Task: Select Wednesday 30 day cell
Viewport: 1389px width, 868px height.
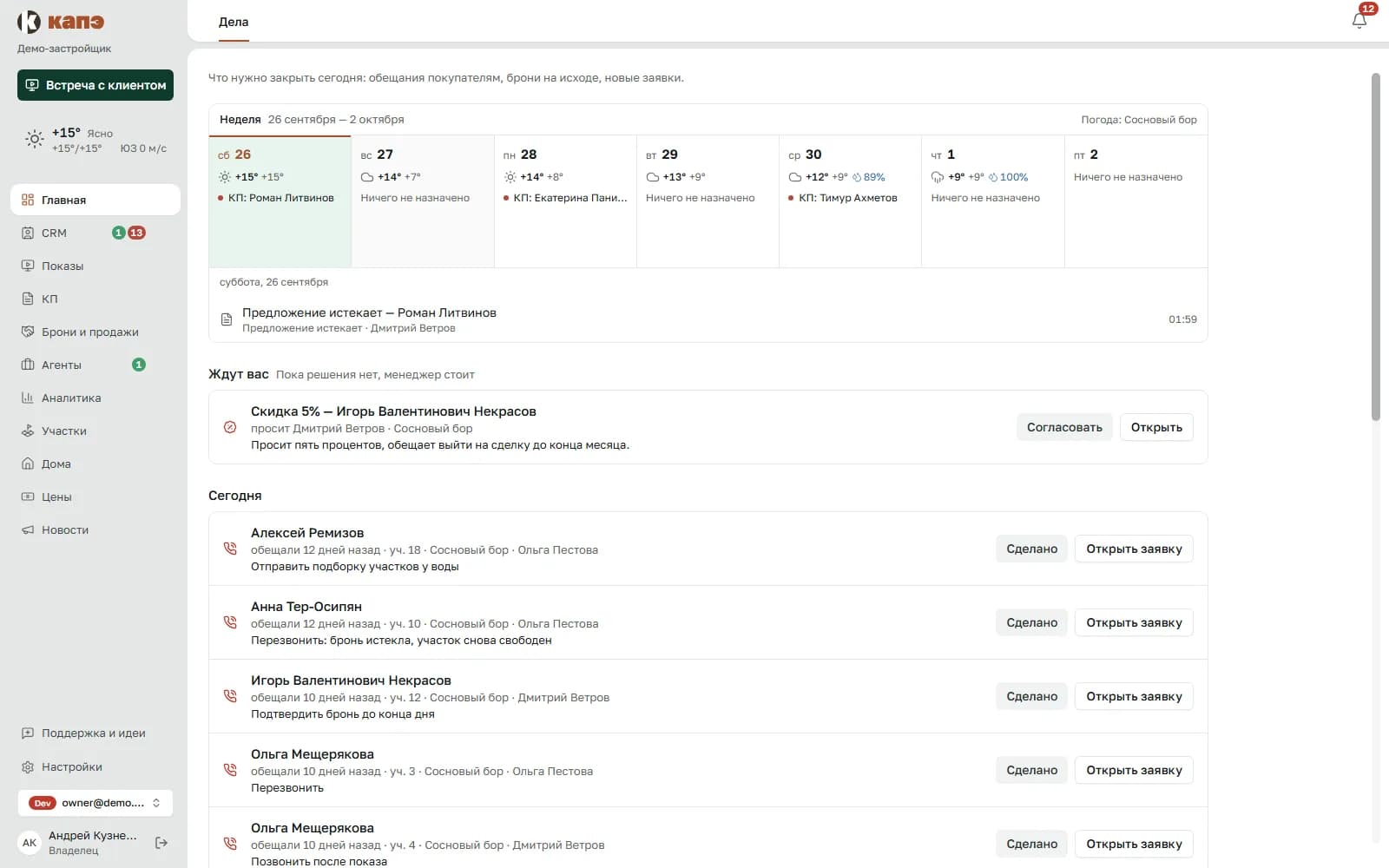Action: coord(850,201)
